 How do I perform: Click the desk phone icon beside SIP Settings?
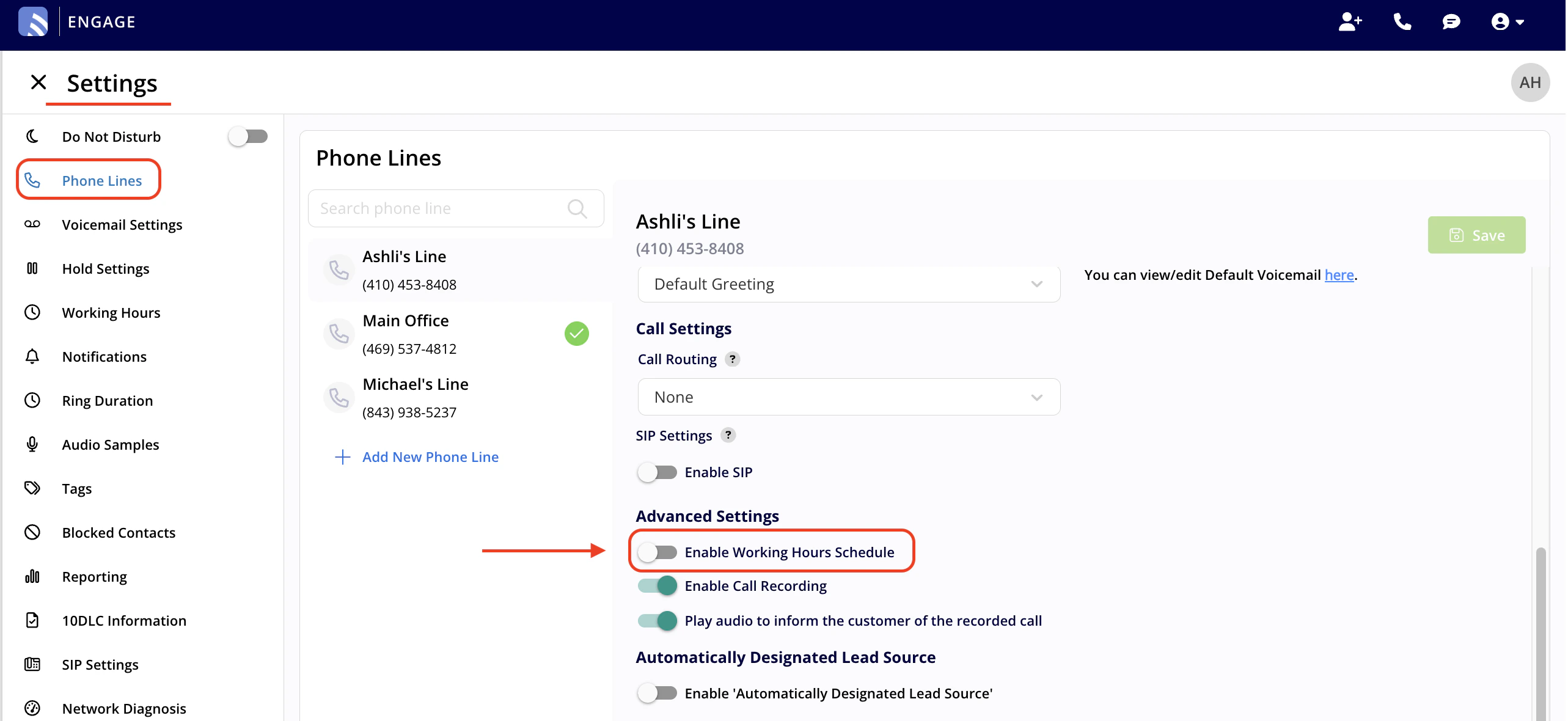point(32,664)
